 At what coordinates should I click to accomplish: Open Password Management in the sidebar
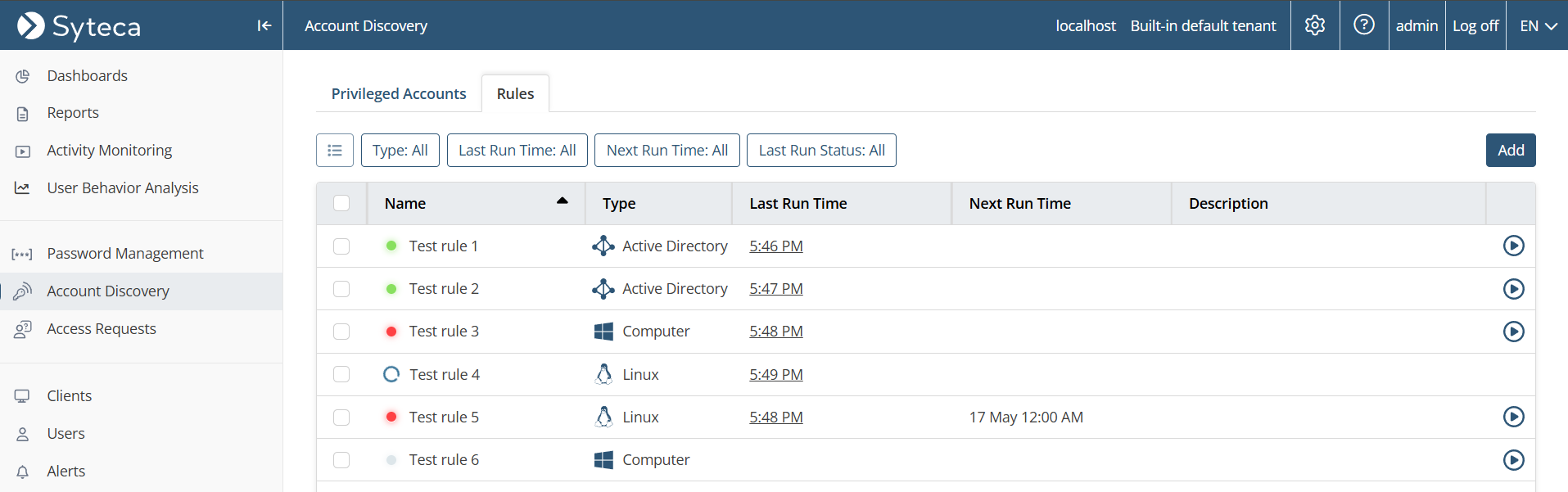tap(125, 254)
